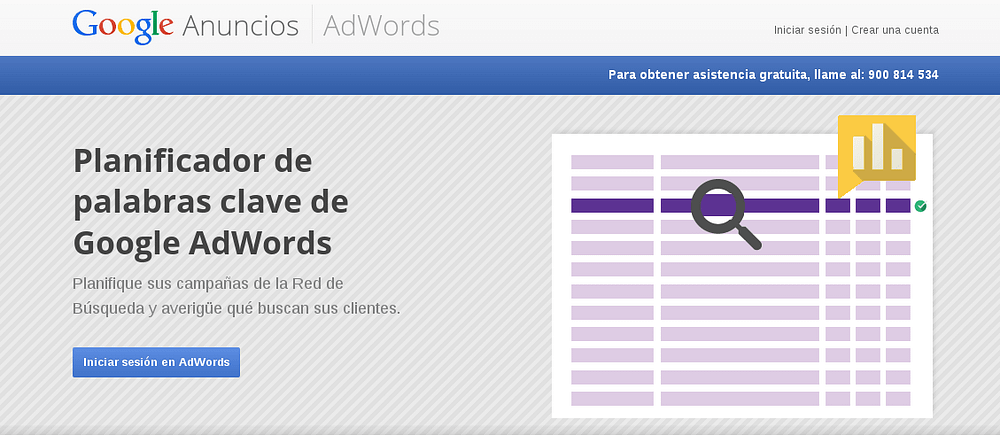Open the Iniciar sesión link
Image resolution: width=1000 pixels, height=436 pixels.
tap(807, 30)
